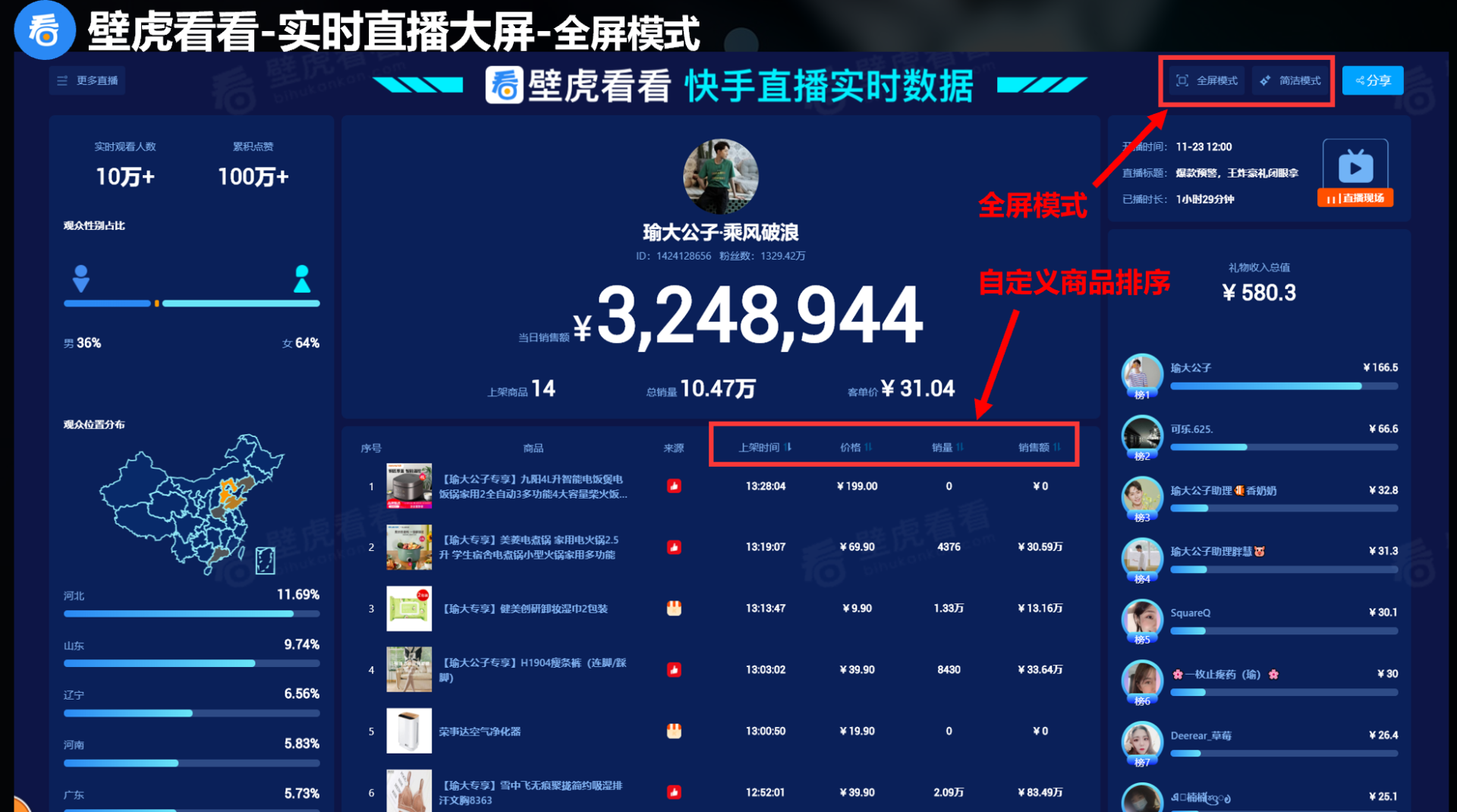This screenshot has width=1457, height=812.
Task: Click 可乐.625. rank two avatar
Action: (1142, 435)
